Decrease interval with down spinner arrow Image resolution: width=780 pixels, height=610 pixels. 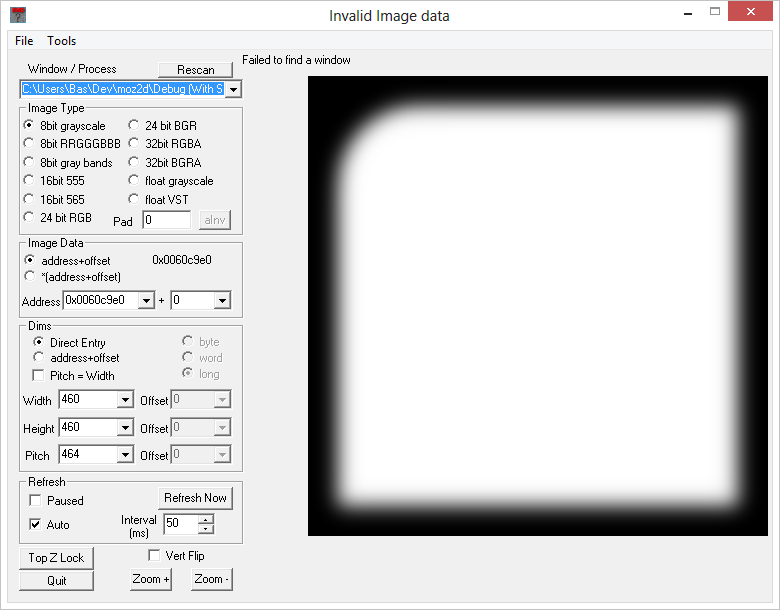[x=206, y=529]
